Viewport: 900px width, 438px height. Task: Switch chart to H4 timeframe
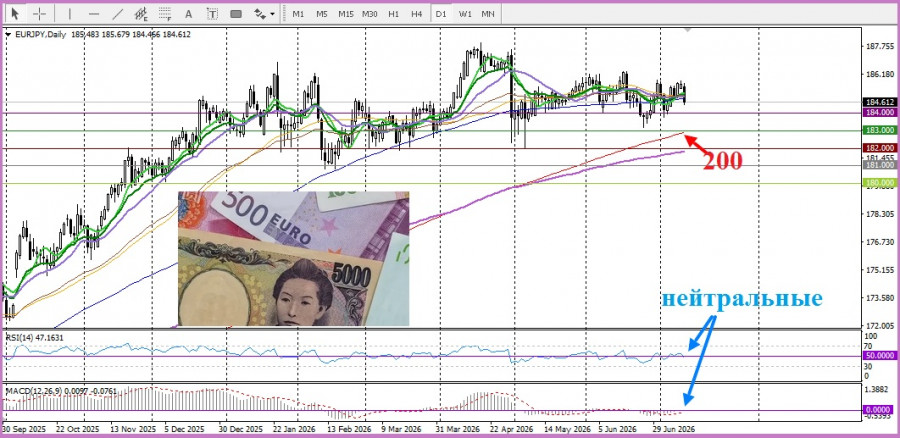pos(417,13)
